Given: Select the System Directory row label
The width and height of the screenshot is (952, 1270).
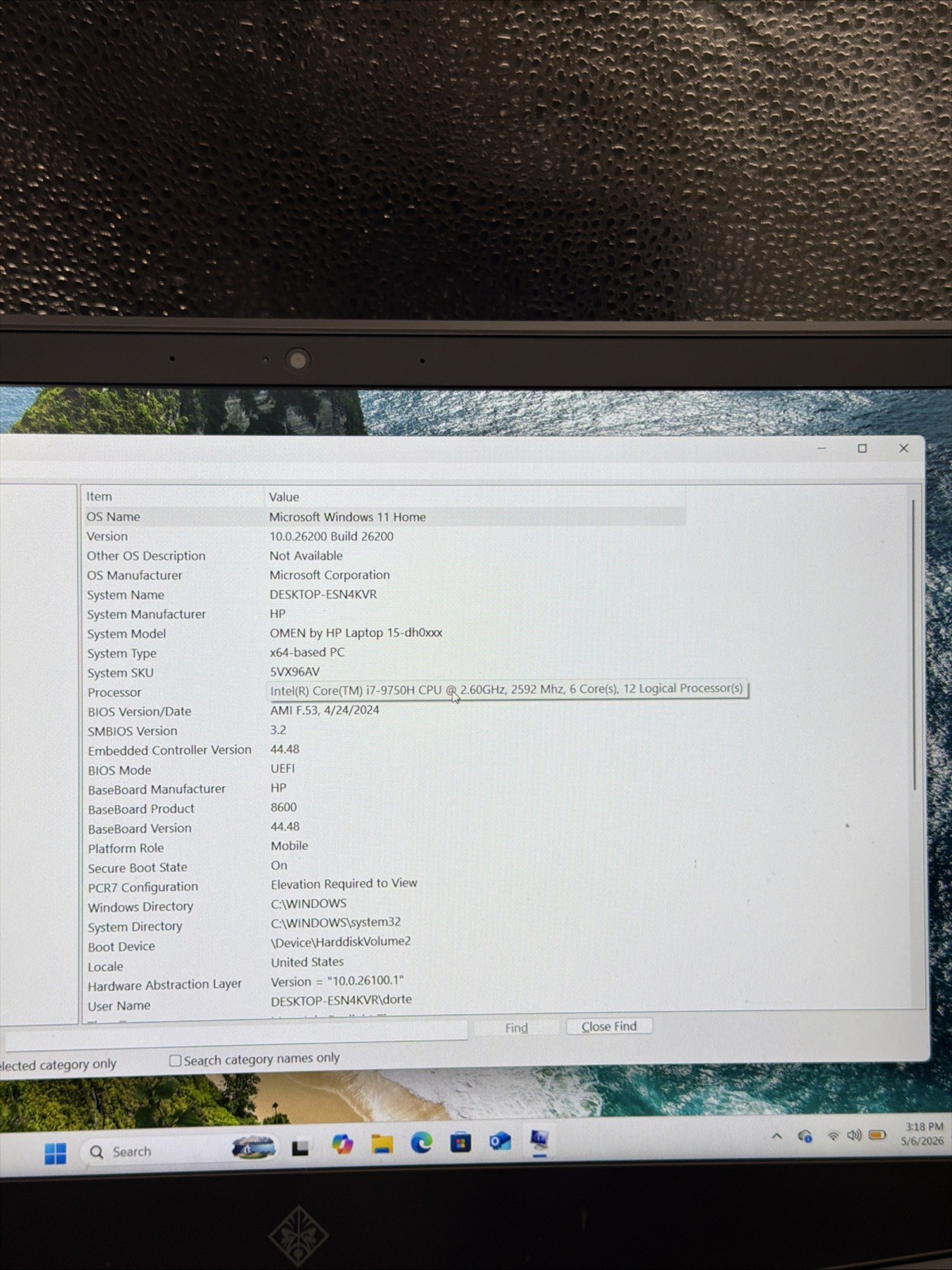Looking at the screenshot, I should (135, 927).
